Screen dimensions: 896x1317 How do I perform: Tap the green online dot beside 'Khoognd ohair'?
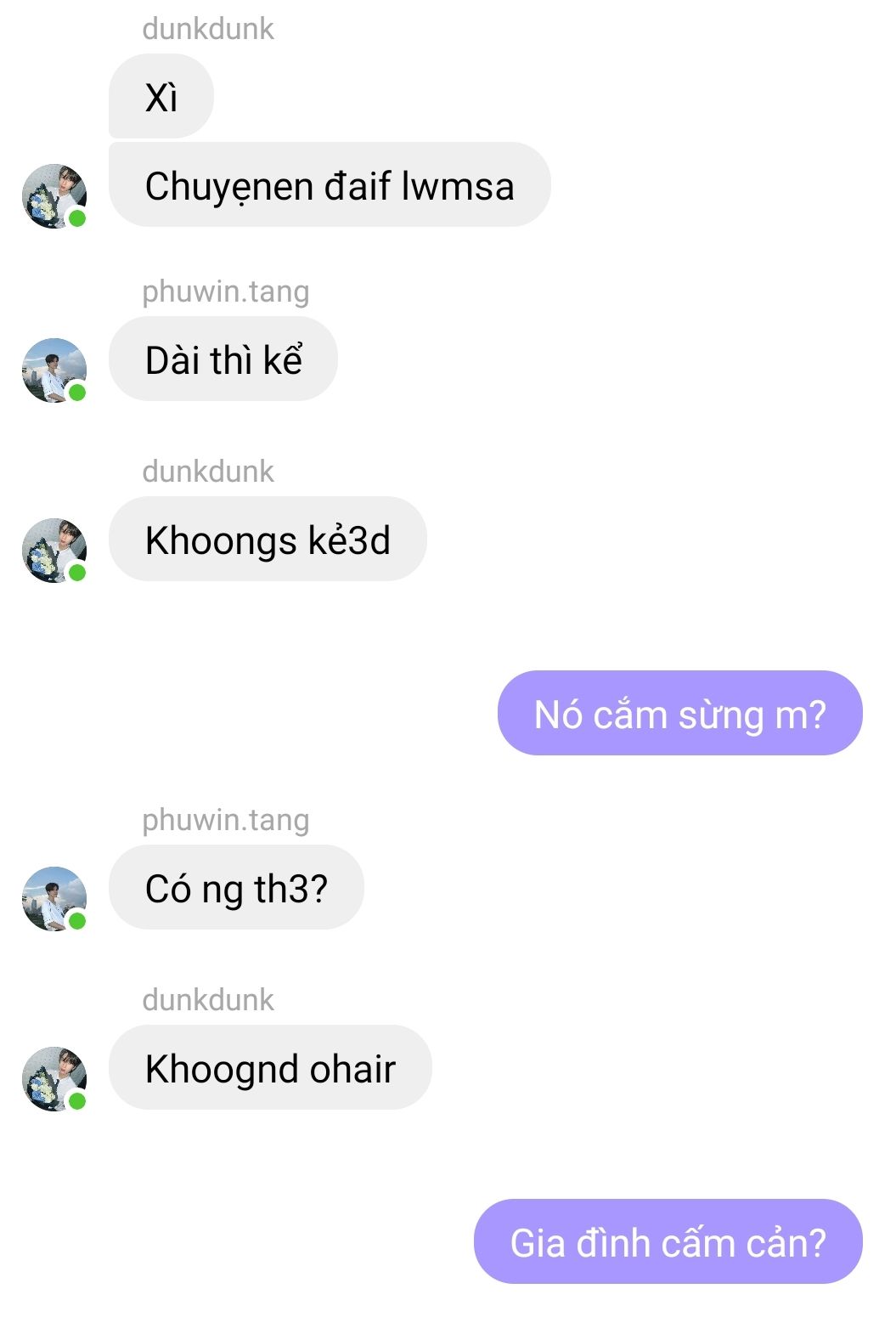(x=77, y=1101)
